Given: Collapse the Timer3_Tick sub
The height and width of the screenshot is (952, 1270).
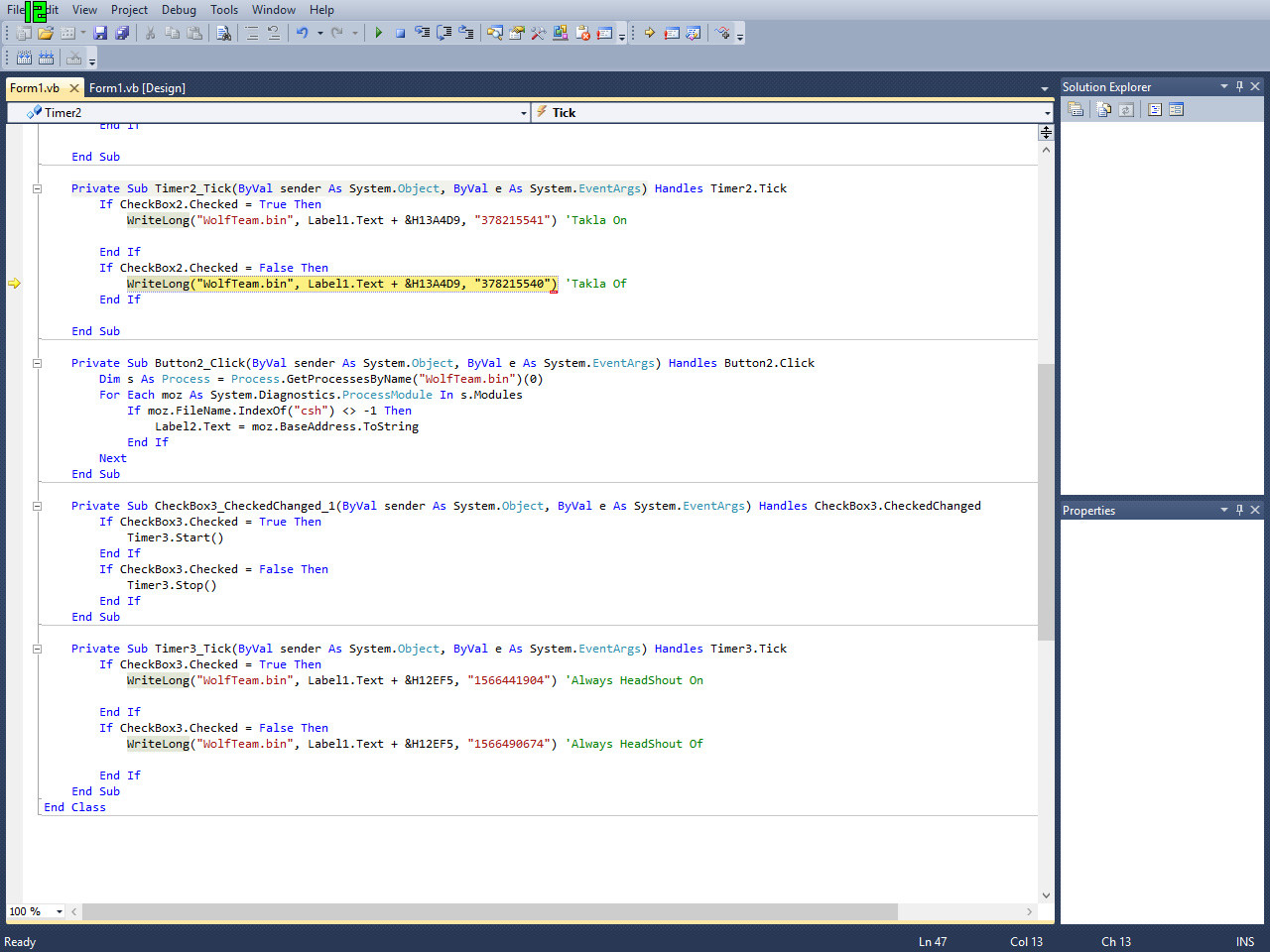Looking at the screenshot, I should coord(37,649).
